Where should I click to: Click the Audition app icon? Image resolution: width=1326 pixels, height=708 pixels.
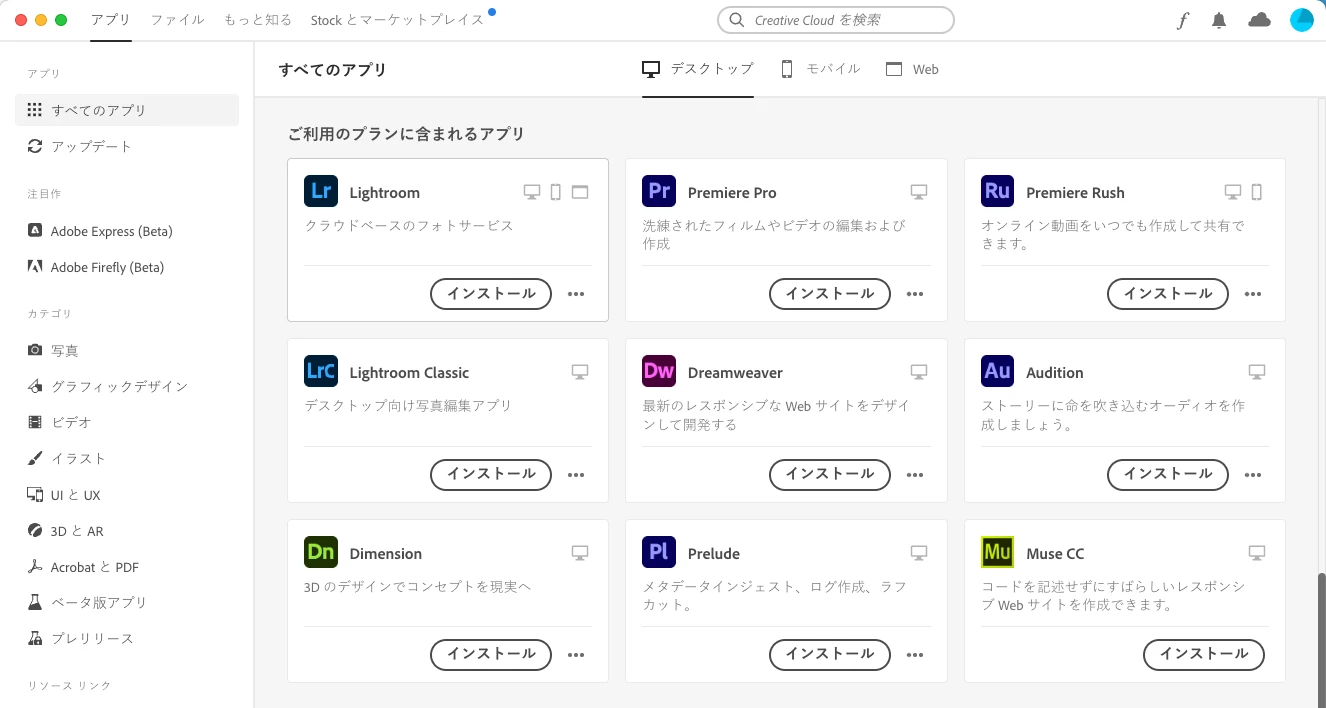pyautogui.click(x=998, y=371)
